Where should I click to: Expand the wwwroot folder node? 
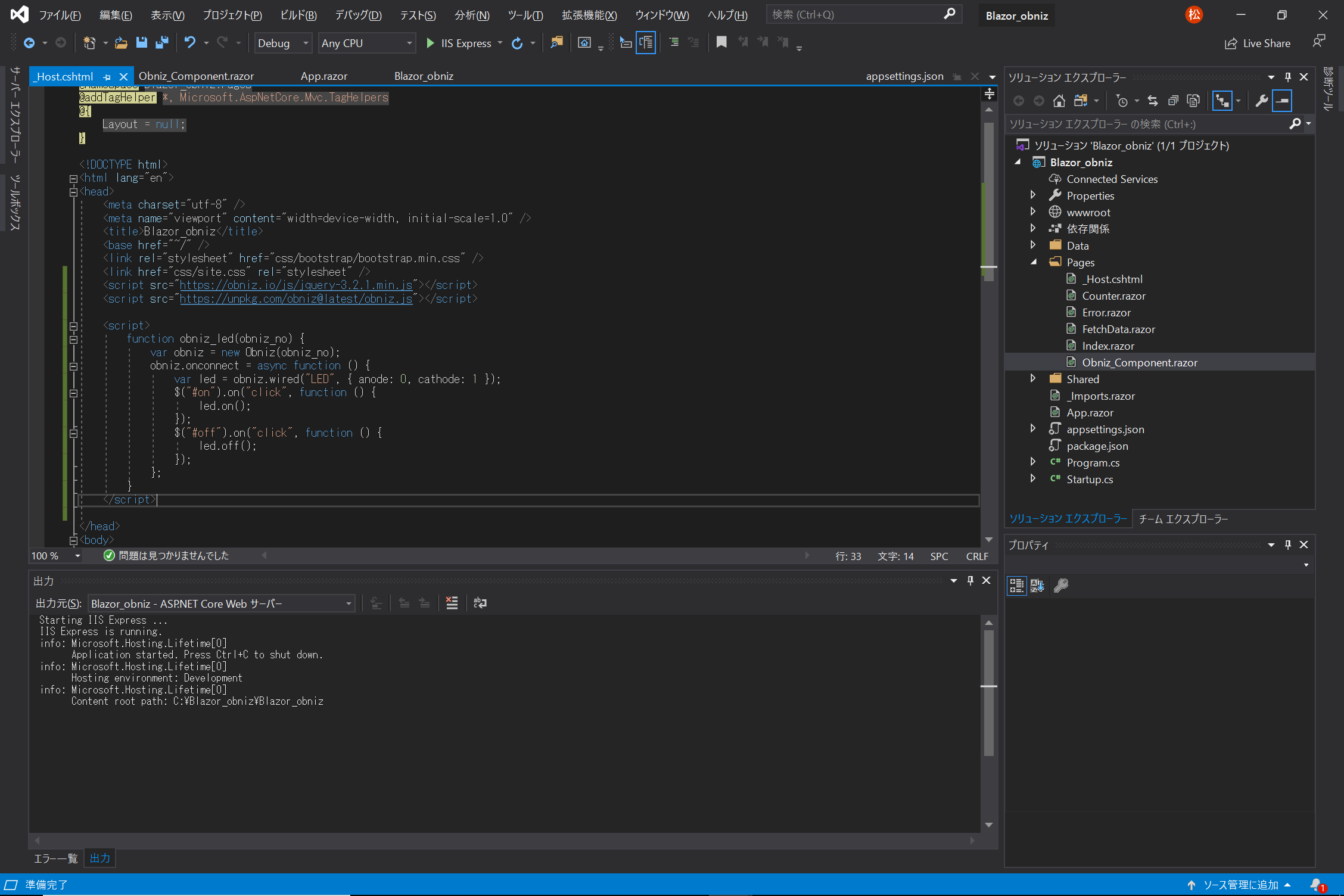[1033, 212]
